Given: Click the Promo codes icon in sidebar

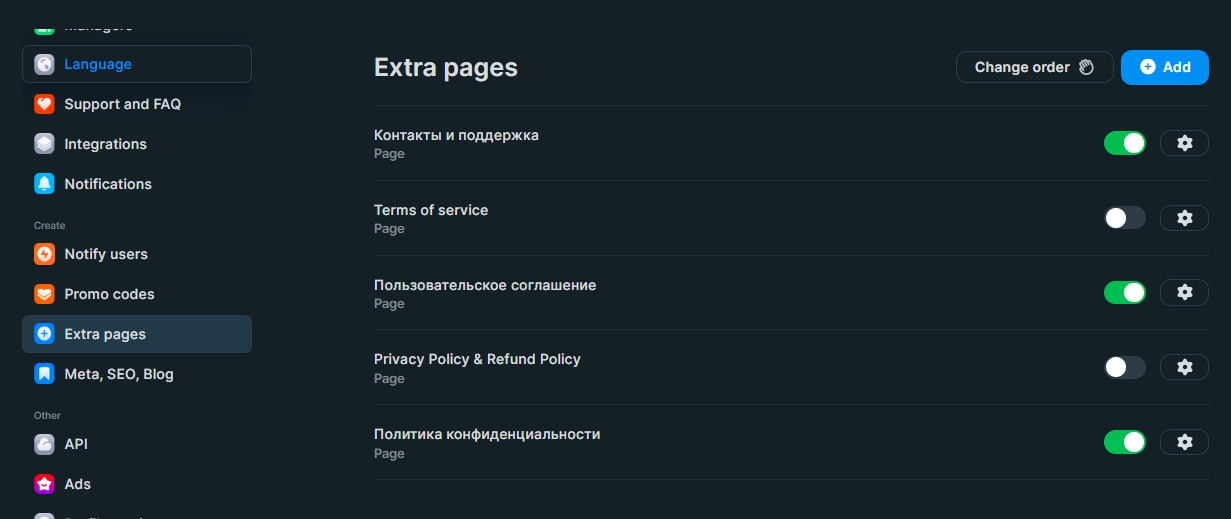Looking at the screenshot, I should [x=44, y=294].
